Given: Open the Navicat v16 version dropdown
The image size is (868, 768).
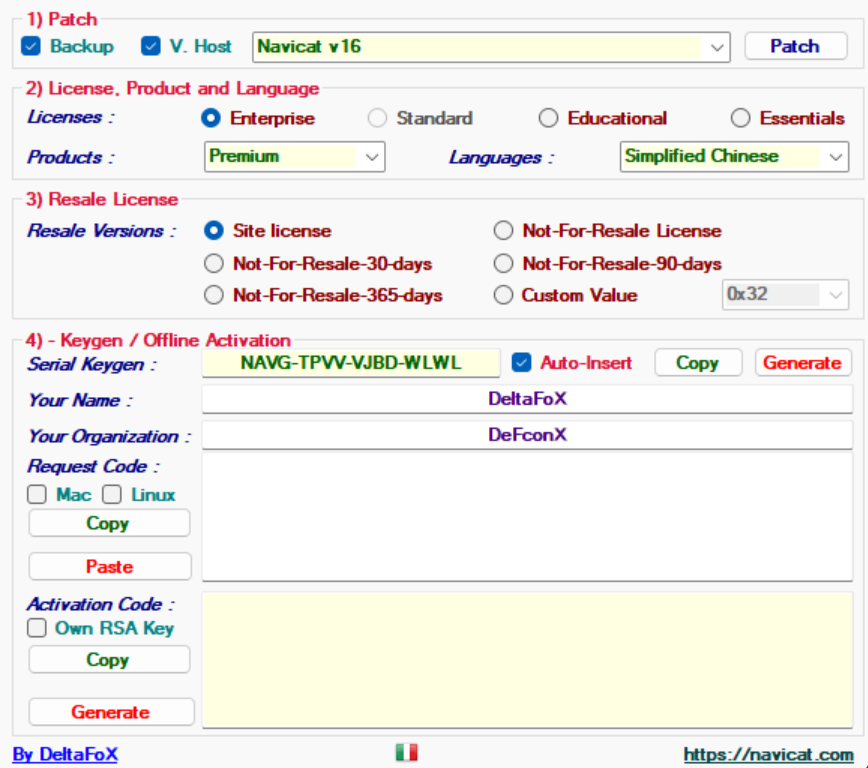Looking at the screenshot, I should 717,47.
